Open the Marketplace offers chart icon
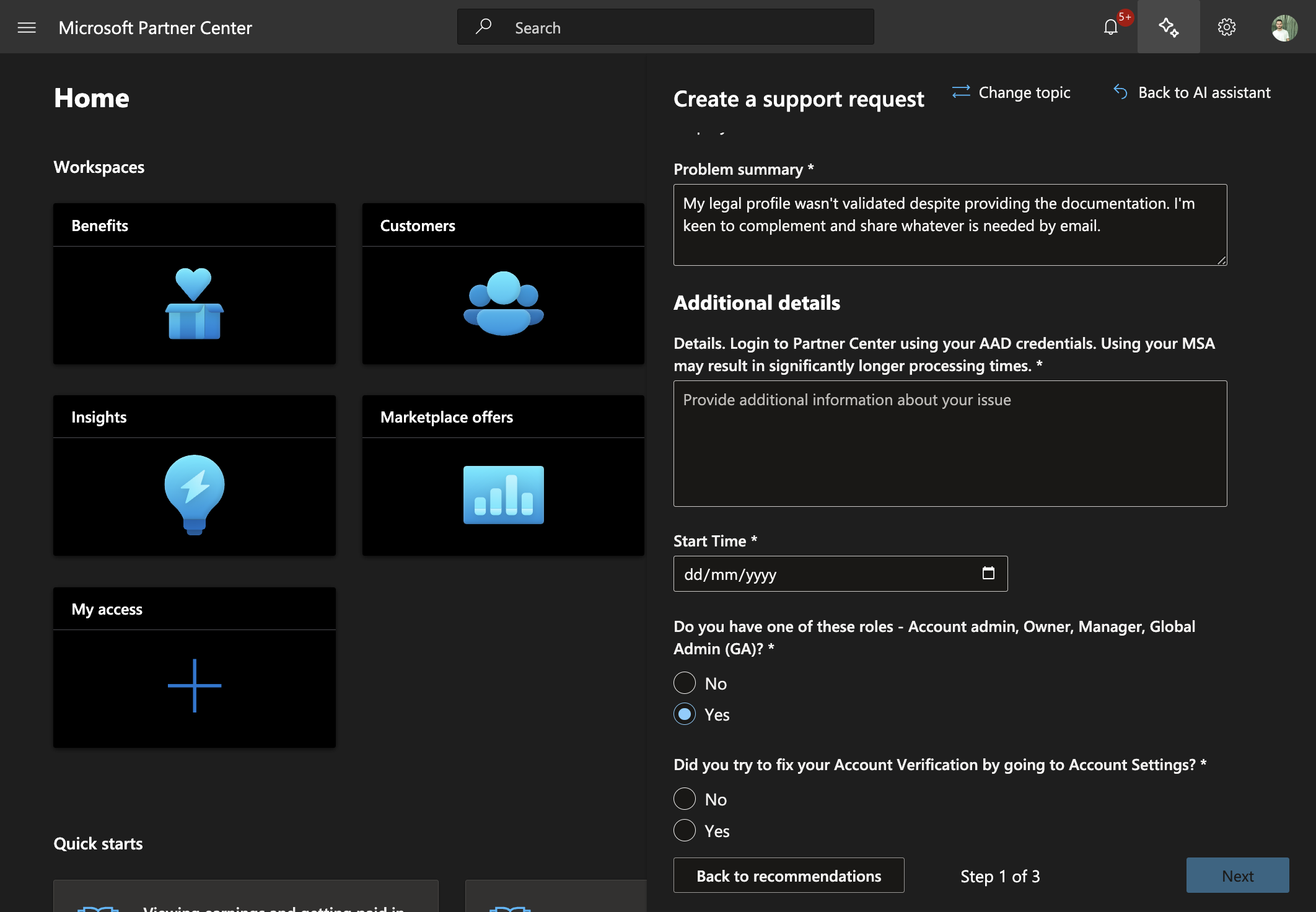This screenshot has height=912, width=1316. pyautogui.click(x=503, y=495)
